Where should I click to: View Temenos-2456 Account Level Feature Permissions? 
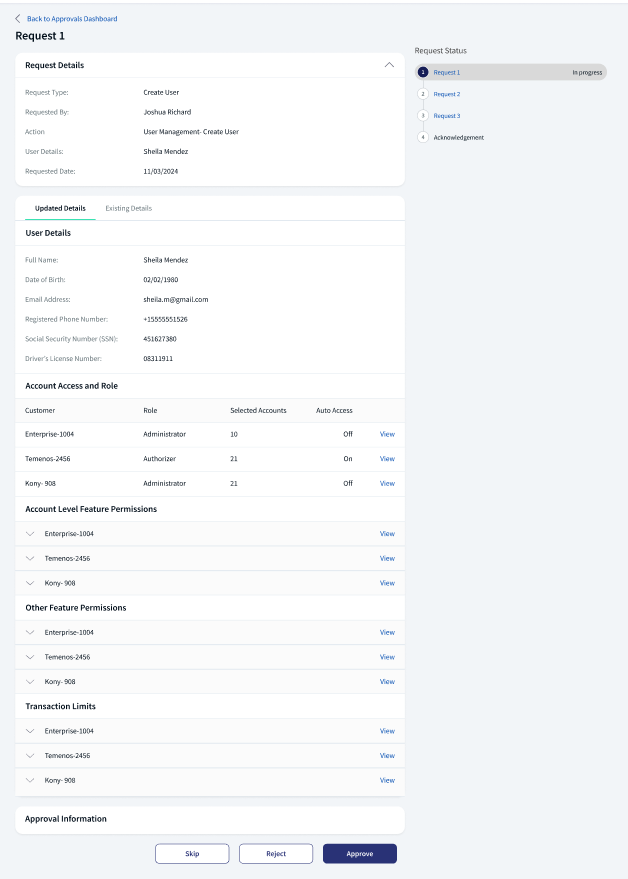[387, 558]
